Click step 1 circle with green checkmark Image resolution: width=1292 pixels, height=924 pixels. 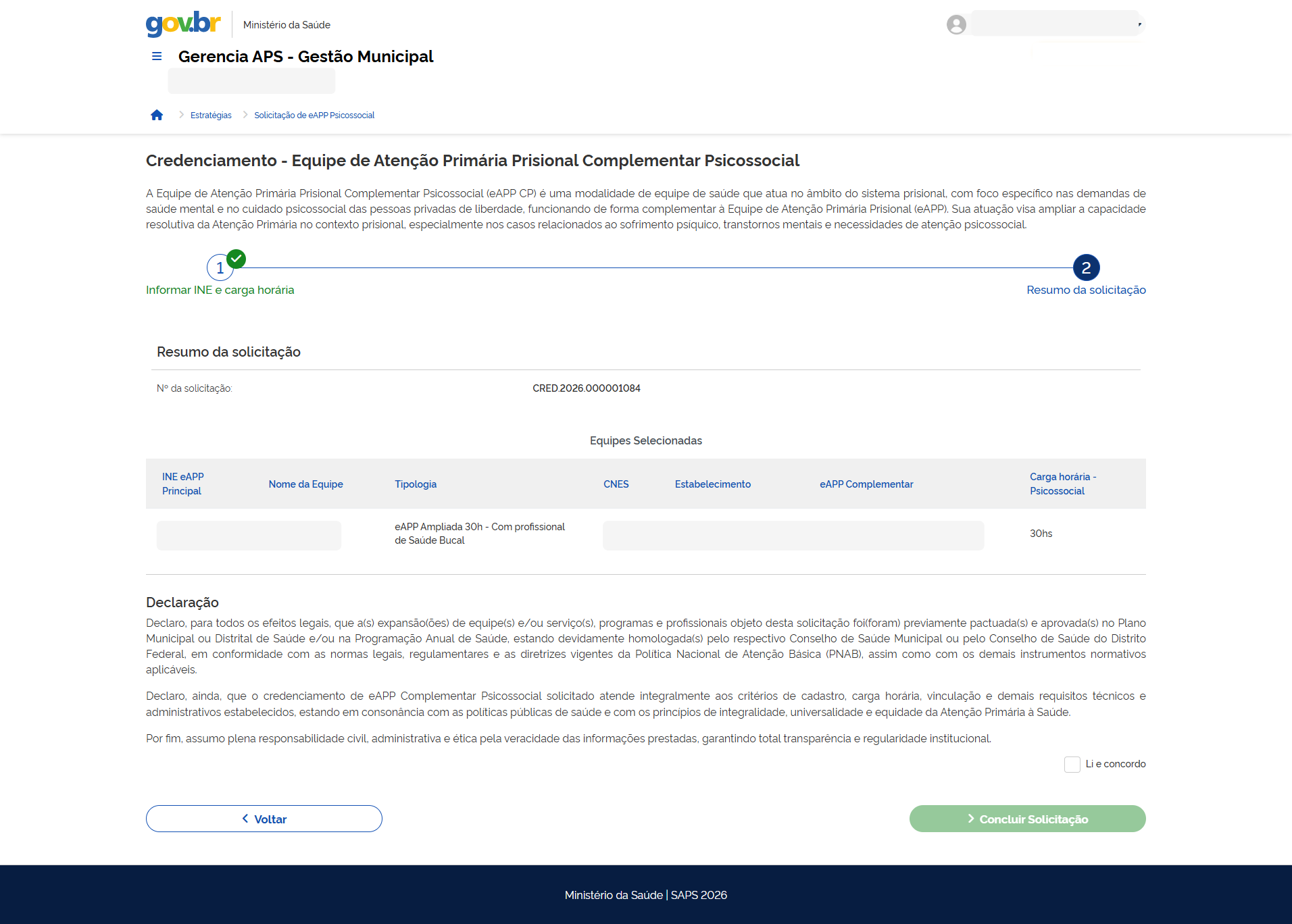click(x=220, y=268)
